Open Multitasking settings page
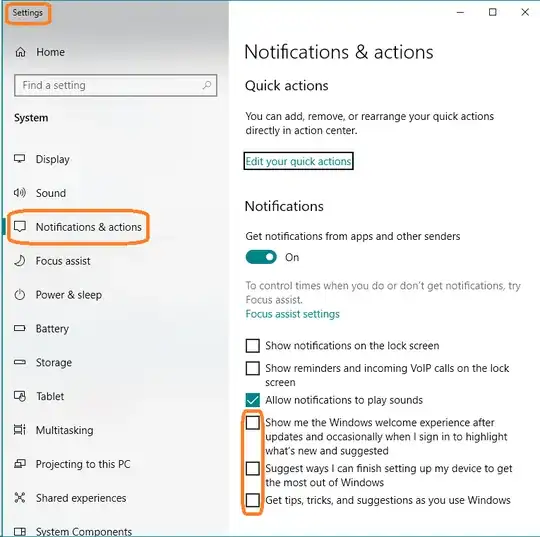Viewport: 540px width, 537px height. pos(64,430)
